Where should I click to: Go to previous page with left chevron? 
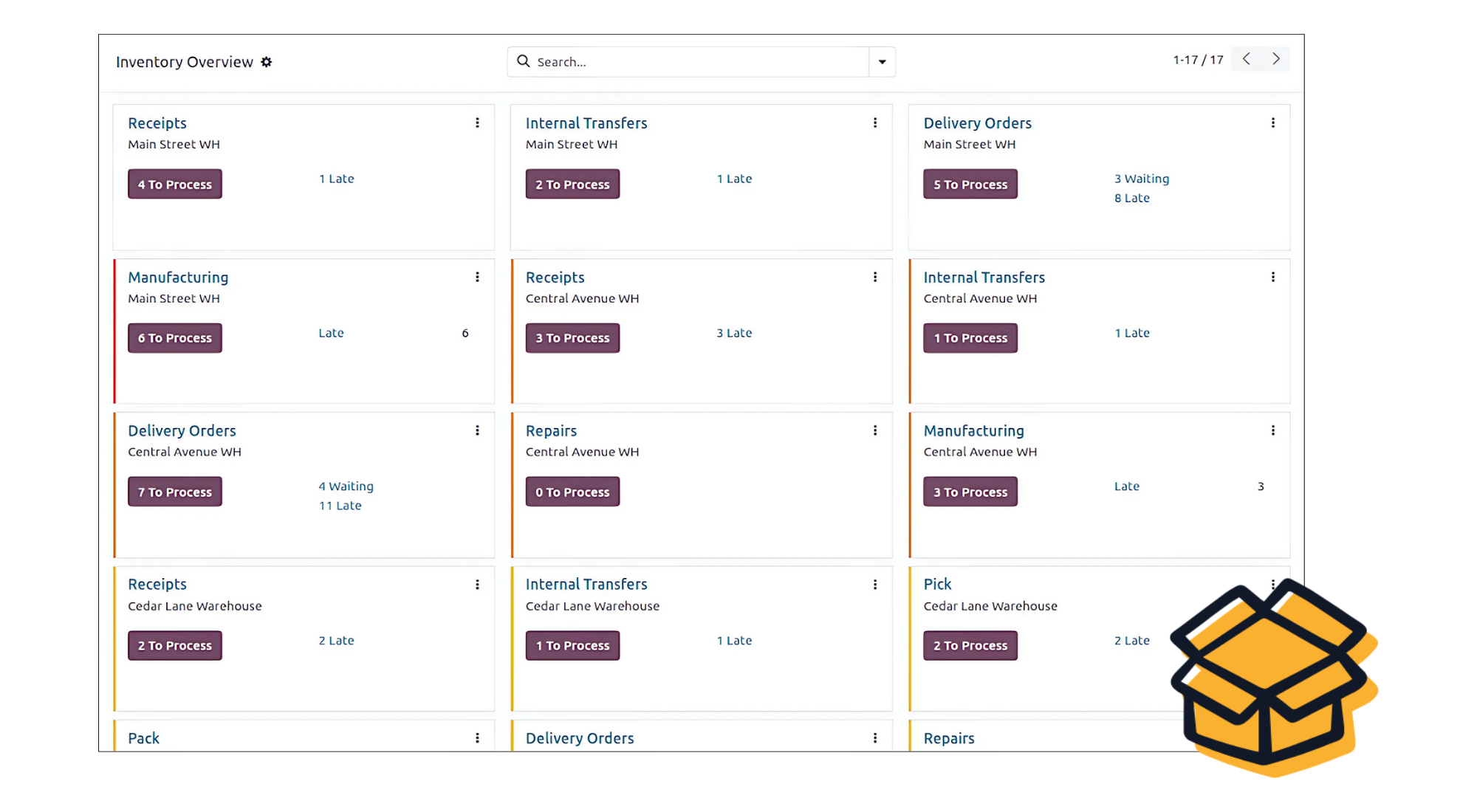tap(1246, 59)
